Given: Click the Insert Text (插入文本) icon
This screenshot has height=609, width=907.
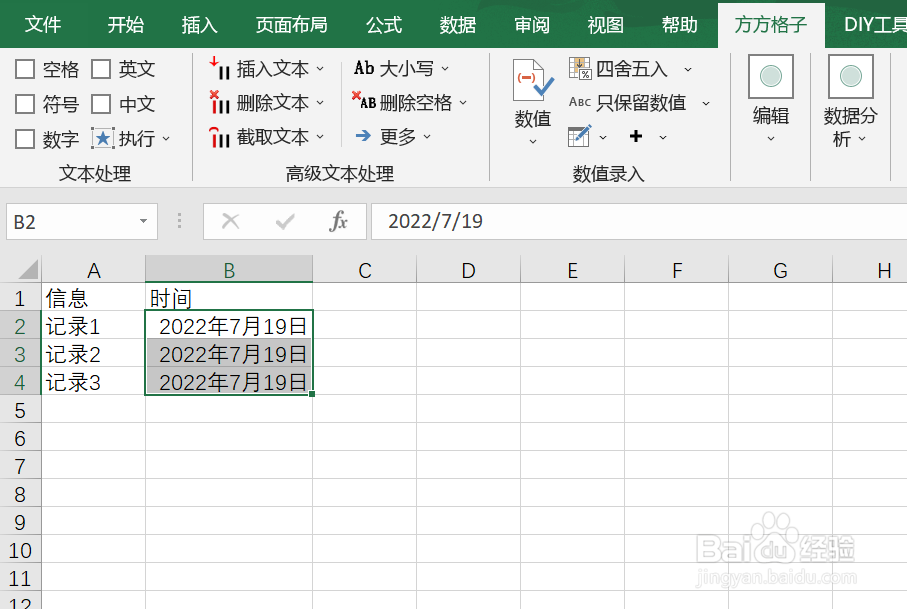Looking at the screenshot, I should coord(219,68).
